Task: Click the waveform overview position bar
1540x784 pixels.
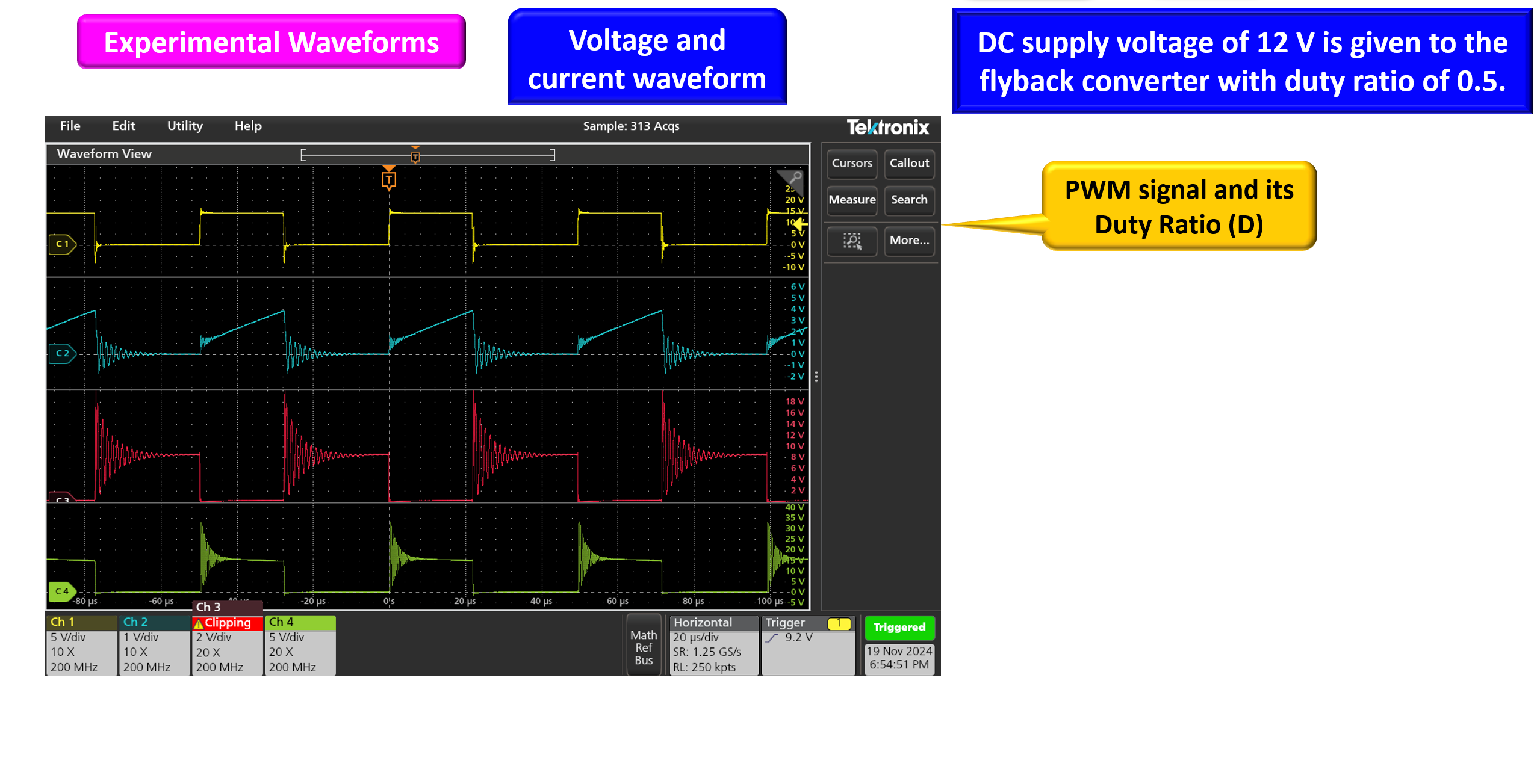Action: coord(427,156)
